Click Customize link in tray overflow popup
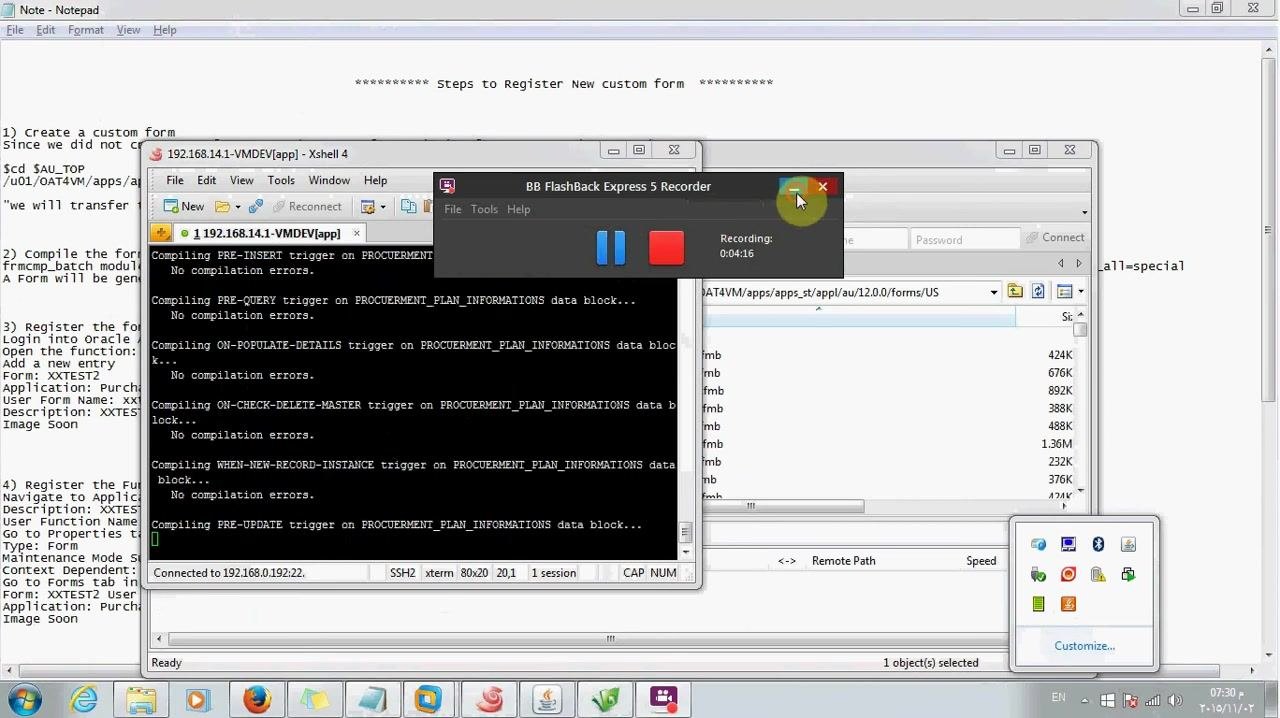The width and height of the screenshot is (1280, 718). (x=1084, y=646)
